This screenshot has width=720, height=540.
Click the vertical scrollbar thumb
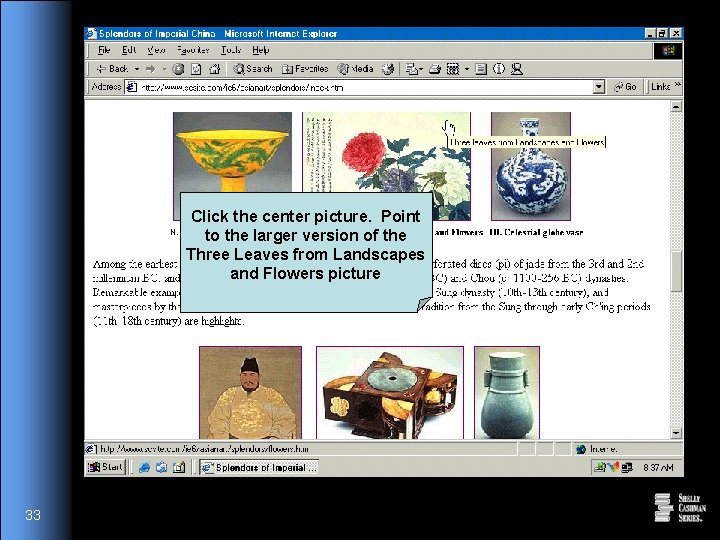676,271
